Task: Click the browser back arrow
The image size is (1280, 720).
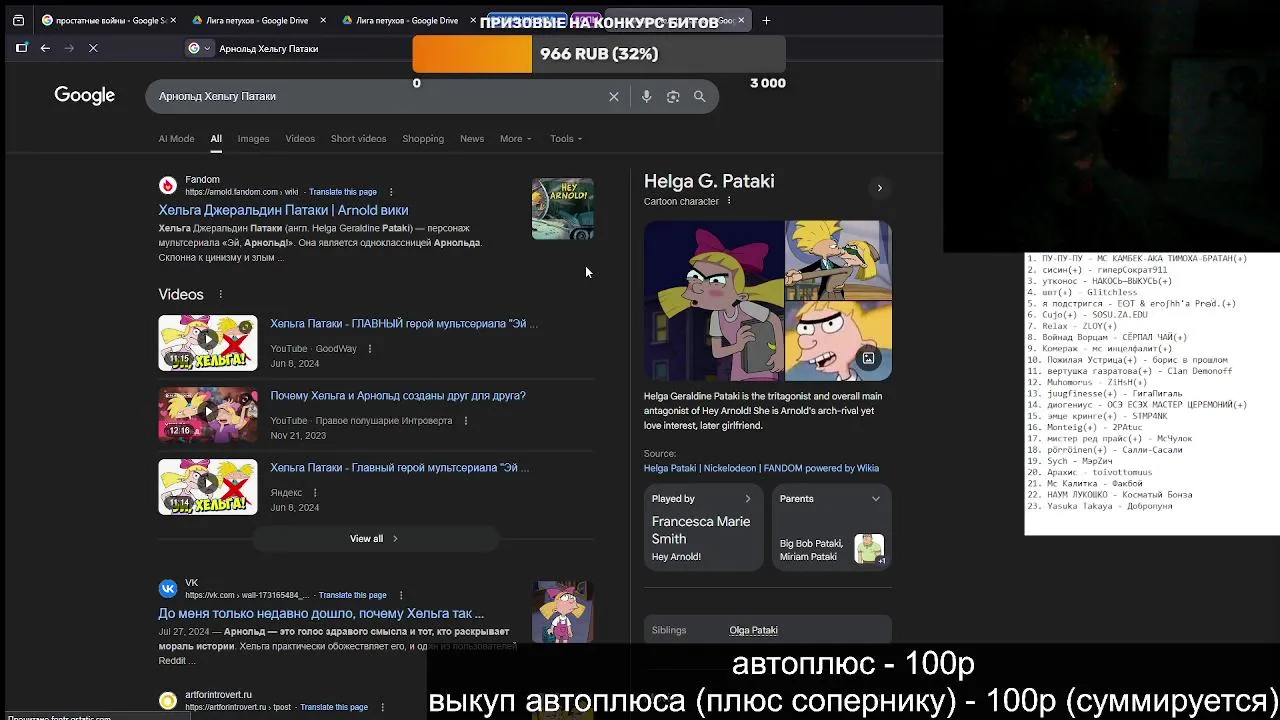Action: coord(45,48)
